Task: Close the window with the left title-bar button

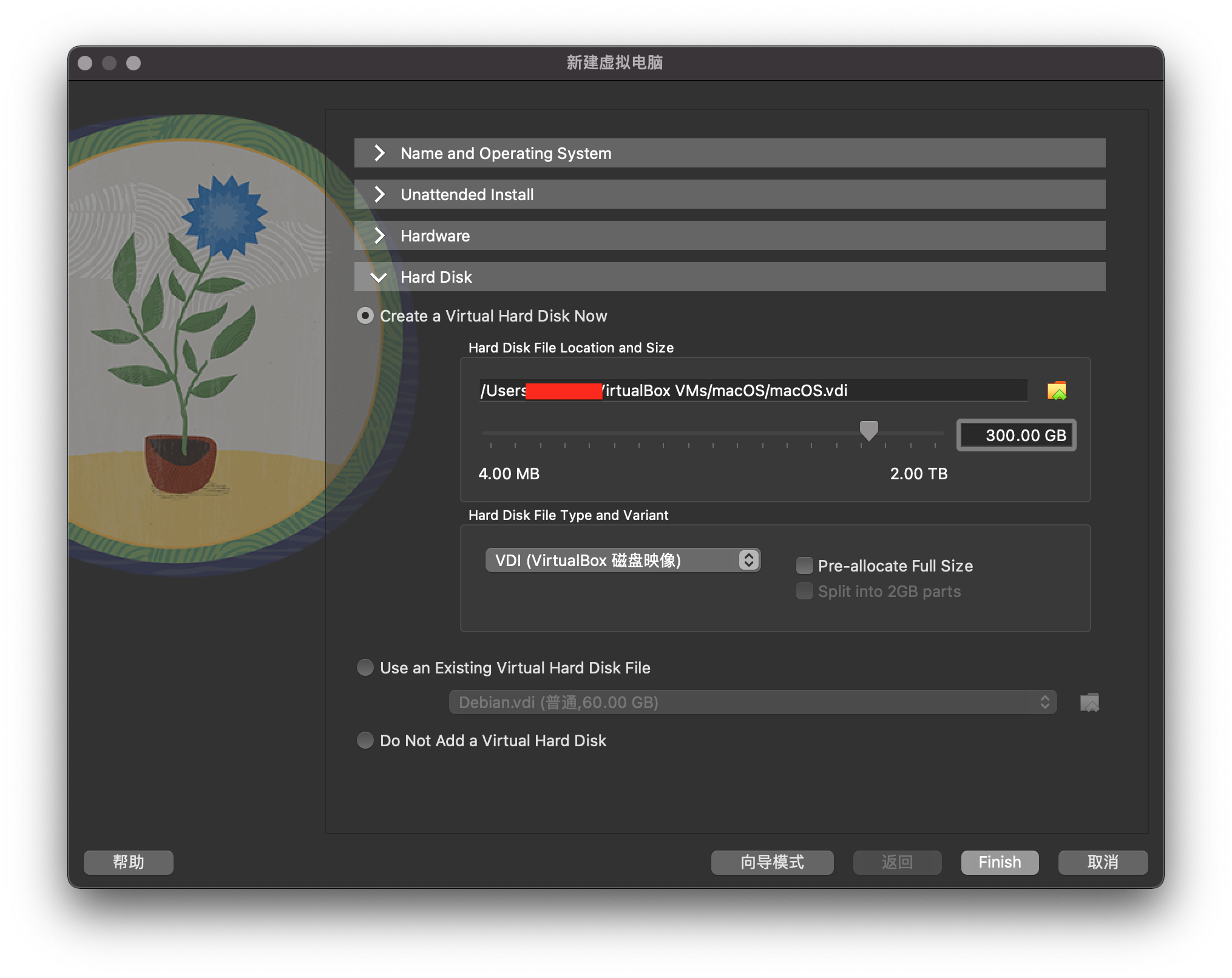Action: 85,63
